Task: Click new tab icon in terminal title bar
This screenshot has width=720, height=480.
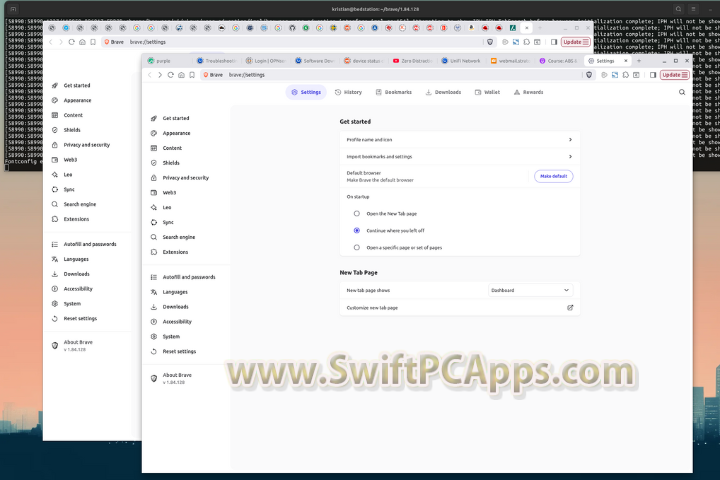Action: coord(13,9)
